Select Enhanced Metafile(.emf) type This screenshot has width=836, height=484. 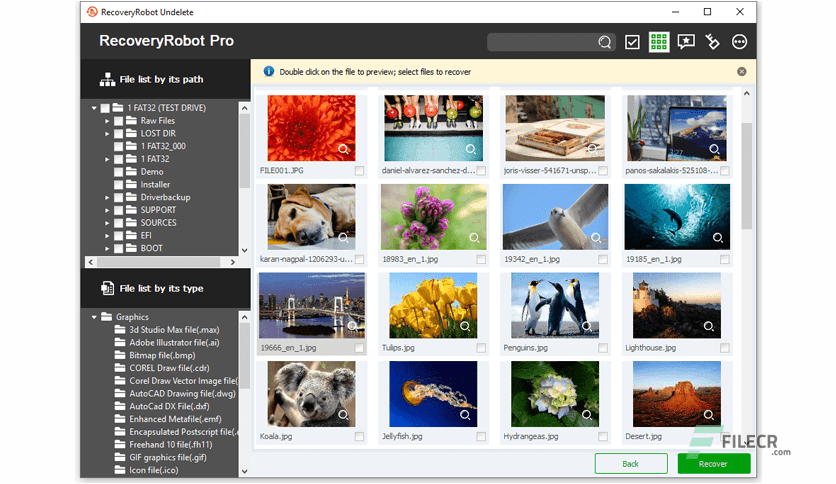pos(175,419)
